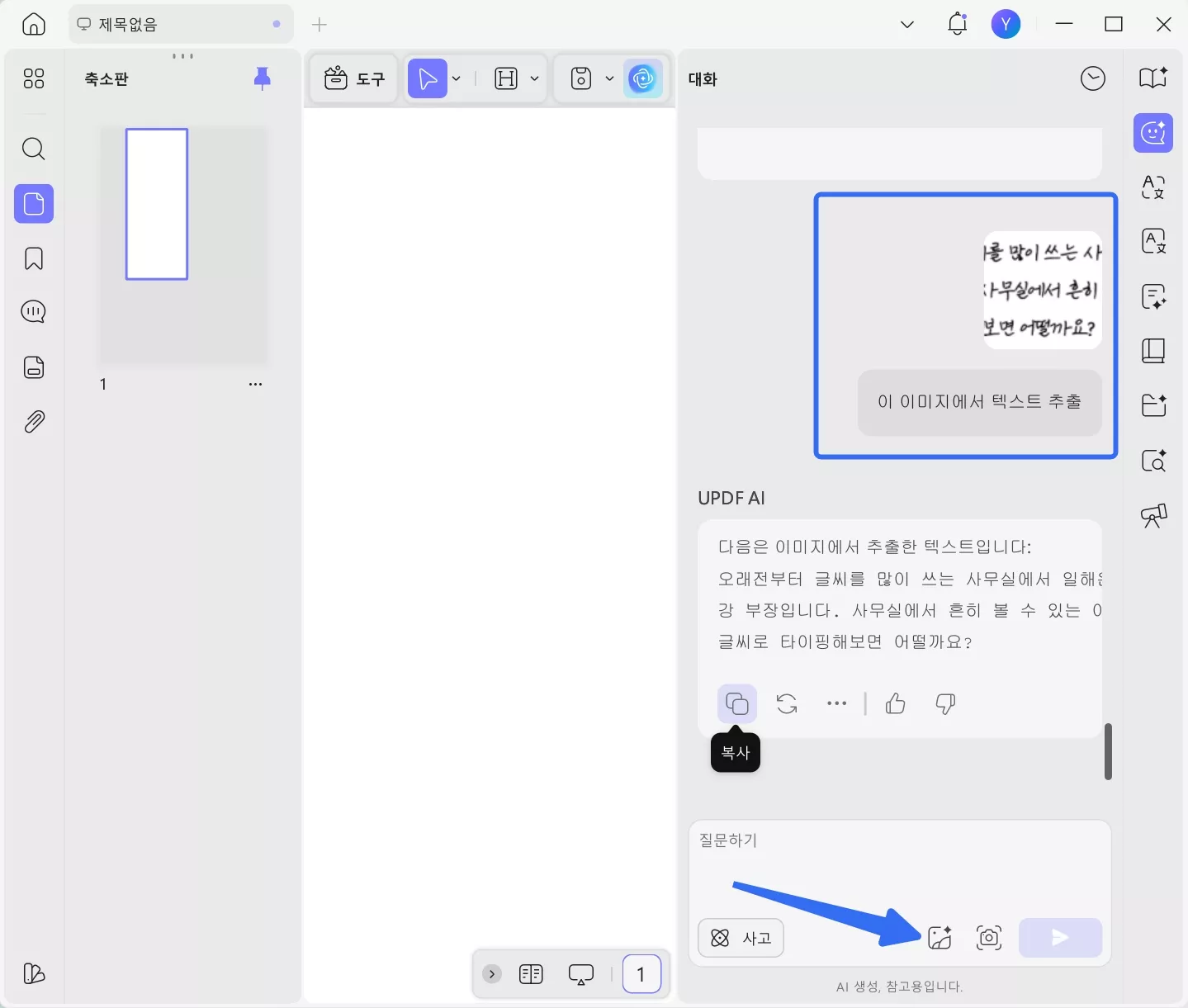Take a screenshot using the camera icon
This screenshot has width=1188, height=1008.
(988, 938)
